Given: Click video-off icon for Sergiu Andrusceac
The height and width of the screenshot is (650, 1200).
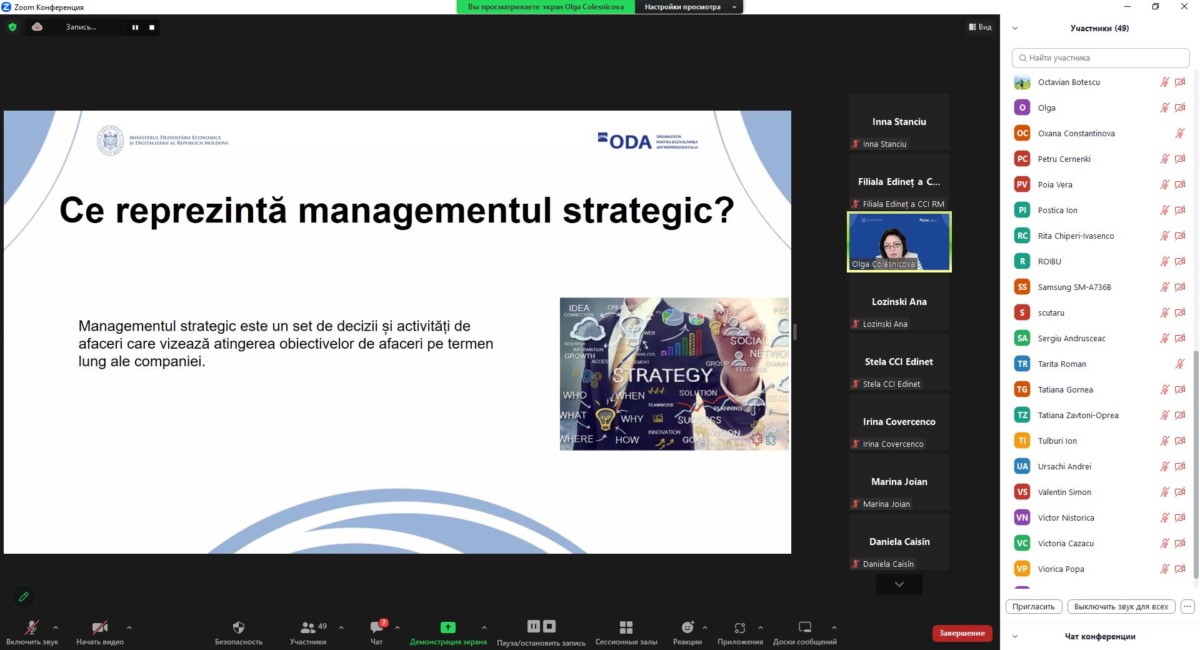Looking at the screenshot, I should point(1180,338).
